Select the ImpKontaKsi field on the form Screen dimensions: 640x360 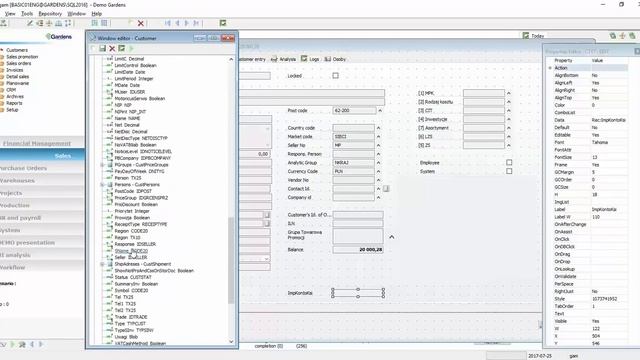(358, 293)
